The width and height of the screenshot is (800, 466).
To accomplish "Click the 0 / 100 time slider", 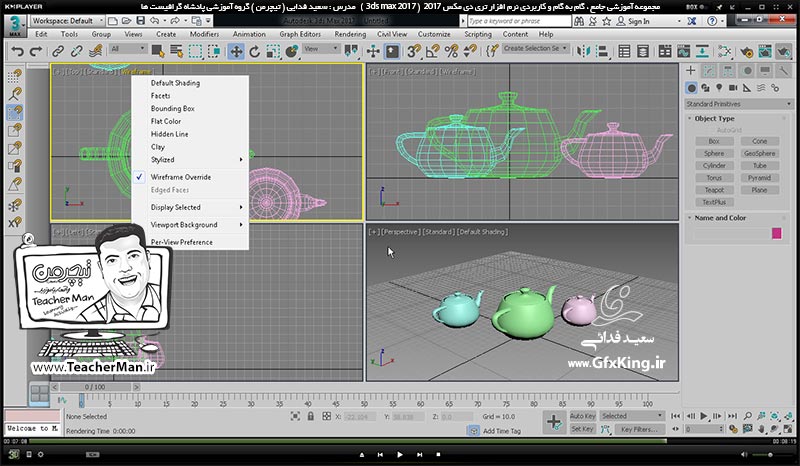I will [95, 387].
